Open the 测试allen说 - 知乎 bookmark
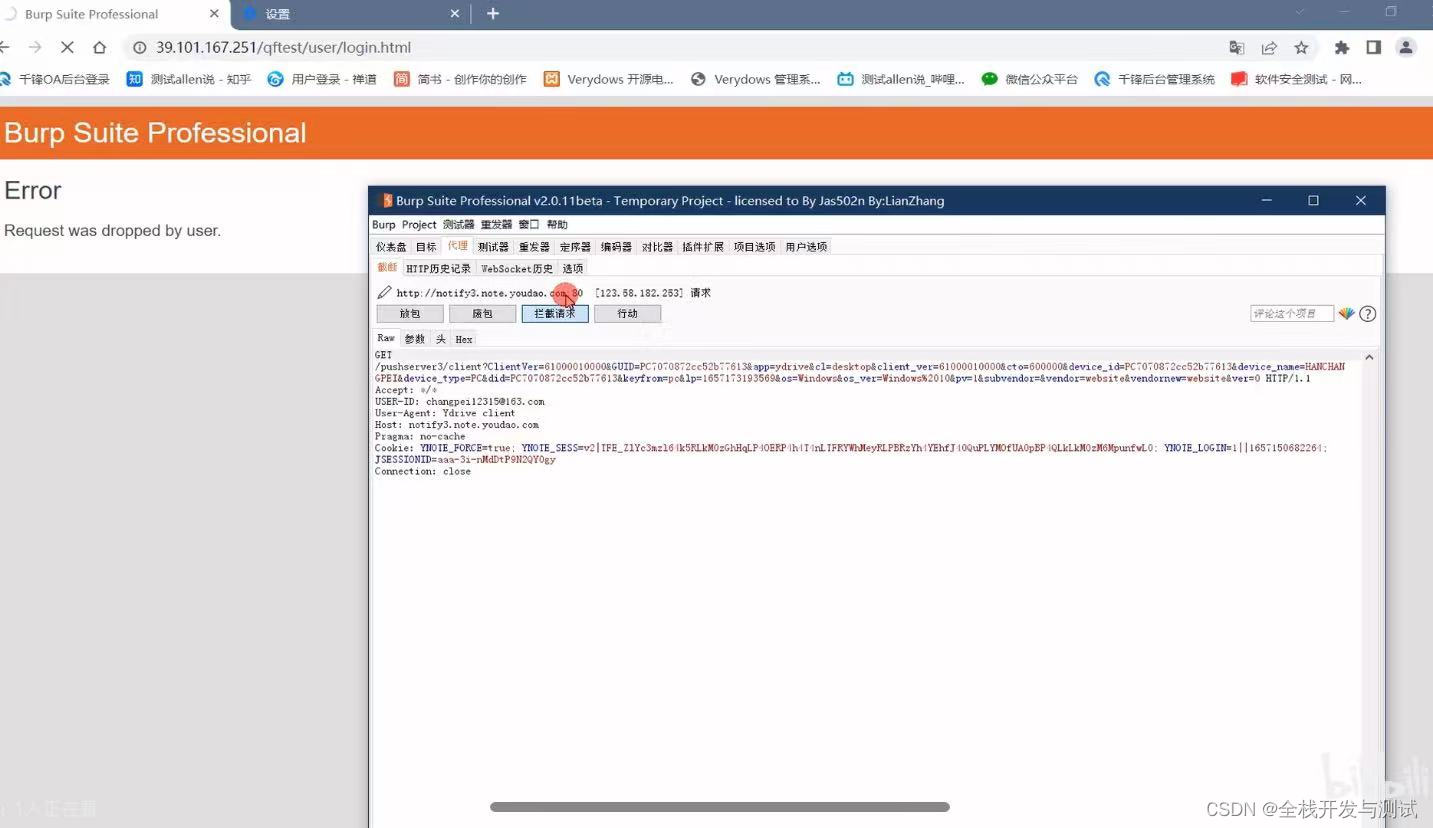1433x828 pixels. [189, 79]
